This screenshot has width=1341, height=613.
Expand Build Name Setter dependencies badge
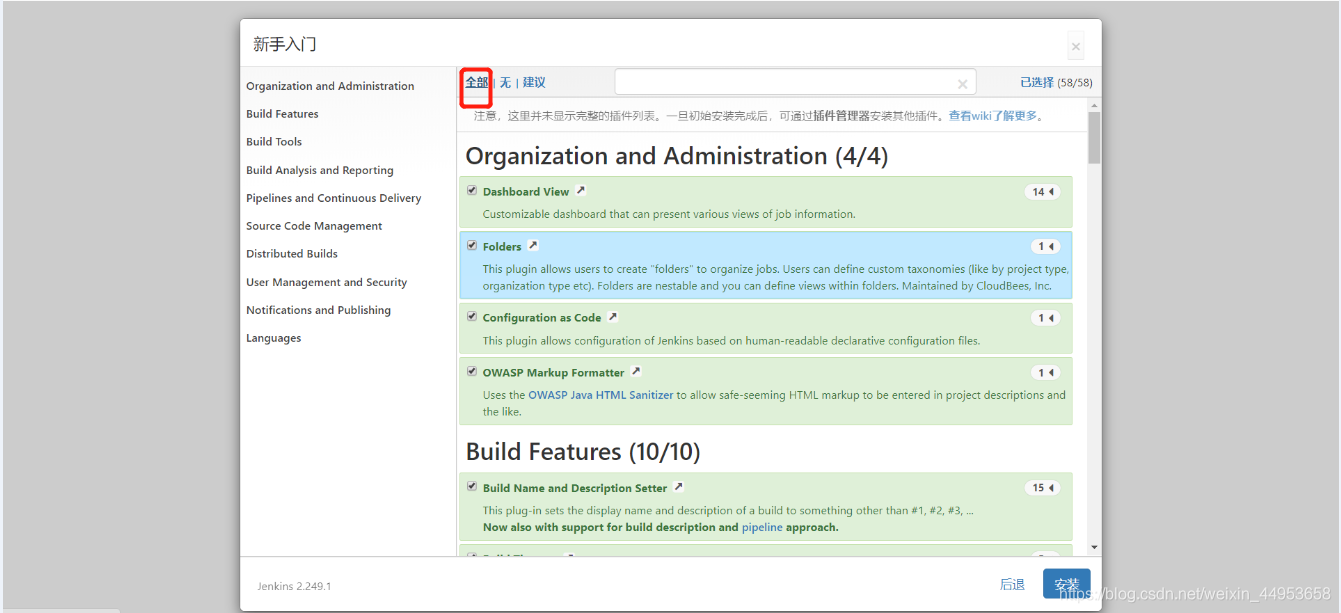1043,488
